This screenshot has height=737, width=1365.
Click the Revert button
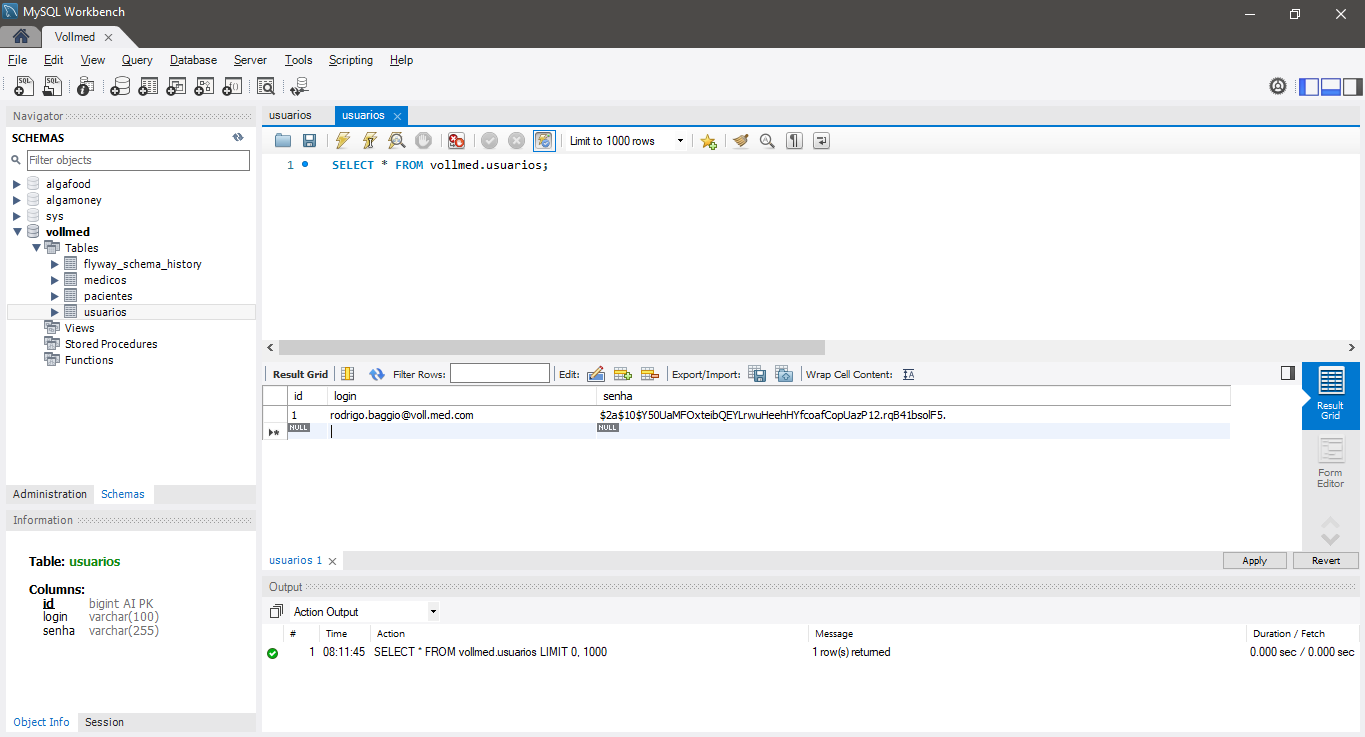click(1326, 560)
